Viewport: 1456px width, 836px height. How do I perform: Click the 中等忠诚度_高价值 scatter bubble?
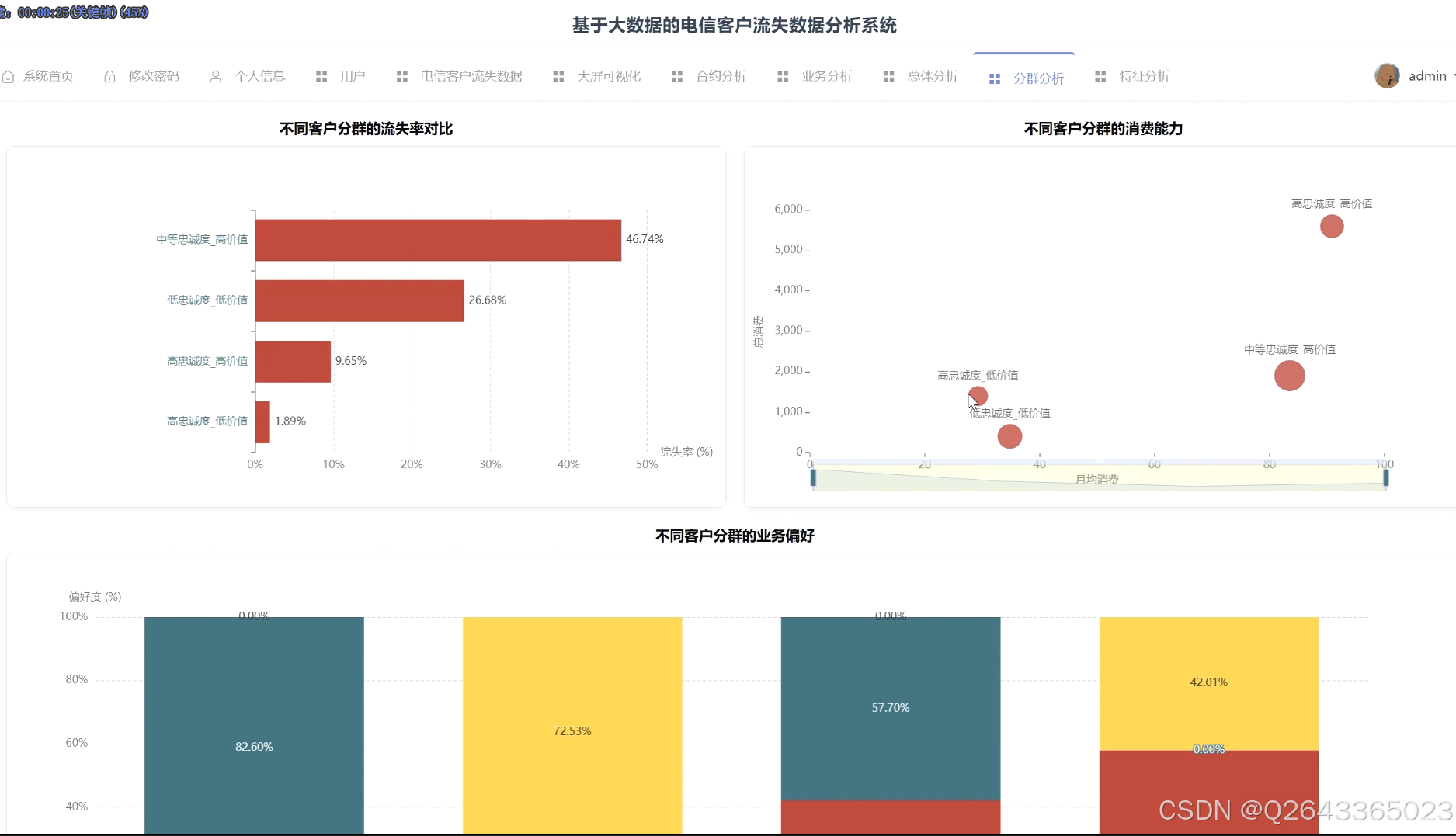click(x=1290, y=376)
